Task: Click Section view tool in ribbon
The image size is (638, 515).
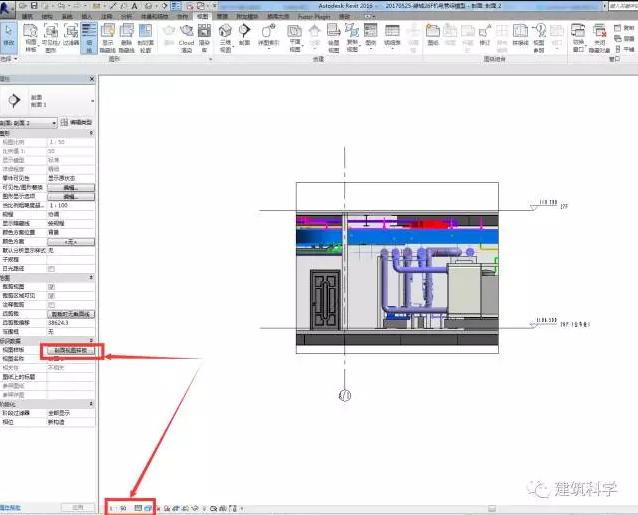Action: pyautogui.click(x=244, y=35)
